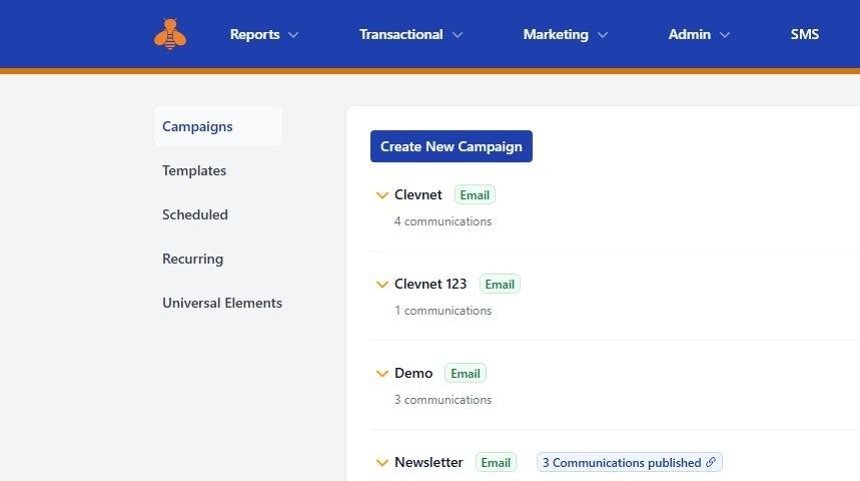
Task: Go to the SMS menu
Action: [804, 35]
